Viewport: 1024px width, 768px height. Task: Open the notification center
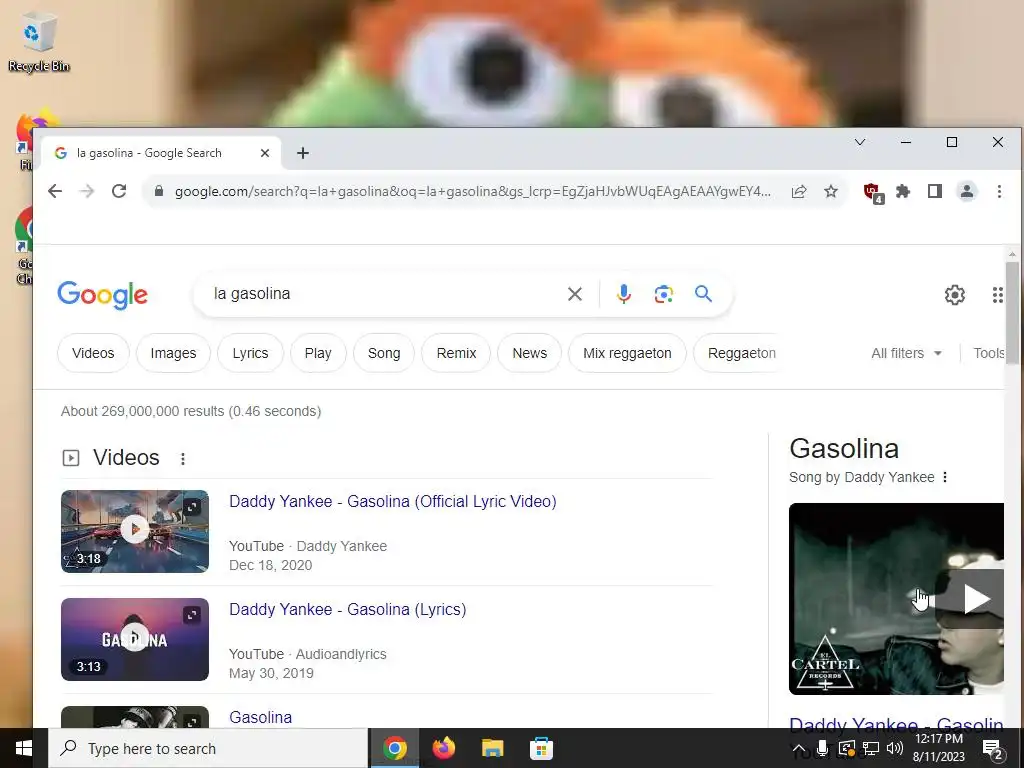(x=992, y=749)
